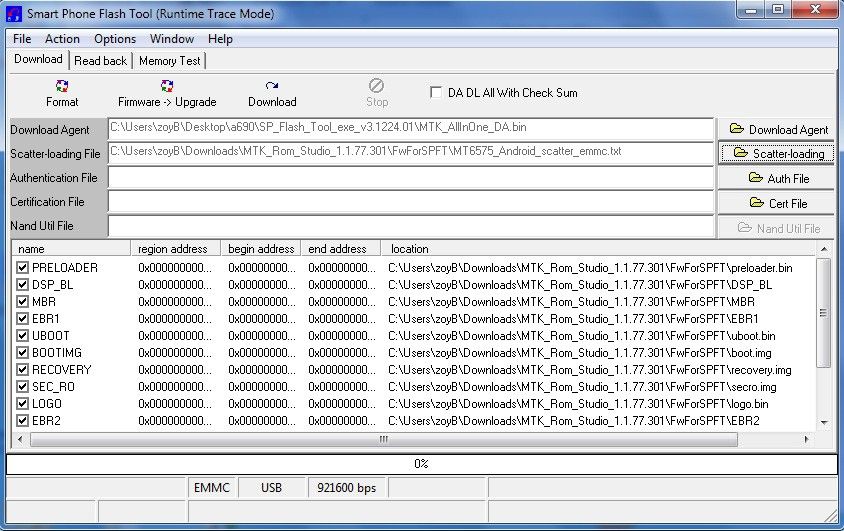Uncheck the UBOOT partition checkbox
The width and height of the screenshot is (844, 531).
(x=22, y=336)
